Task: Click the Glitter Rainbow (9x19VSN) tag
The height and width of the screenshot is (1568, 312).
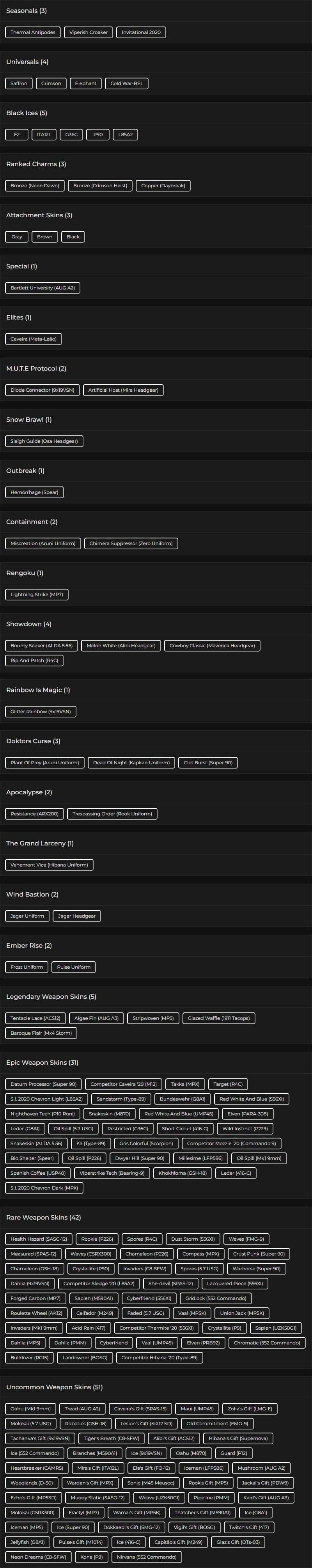Action: (x=40, y=712)
